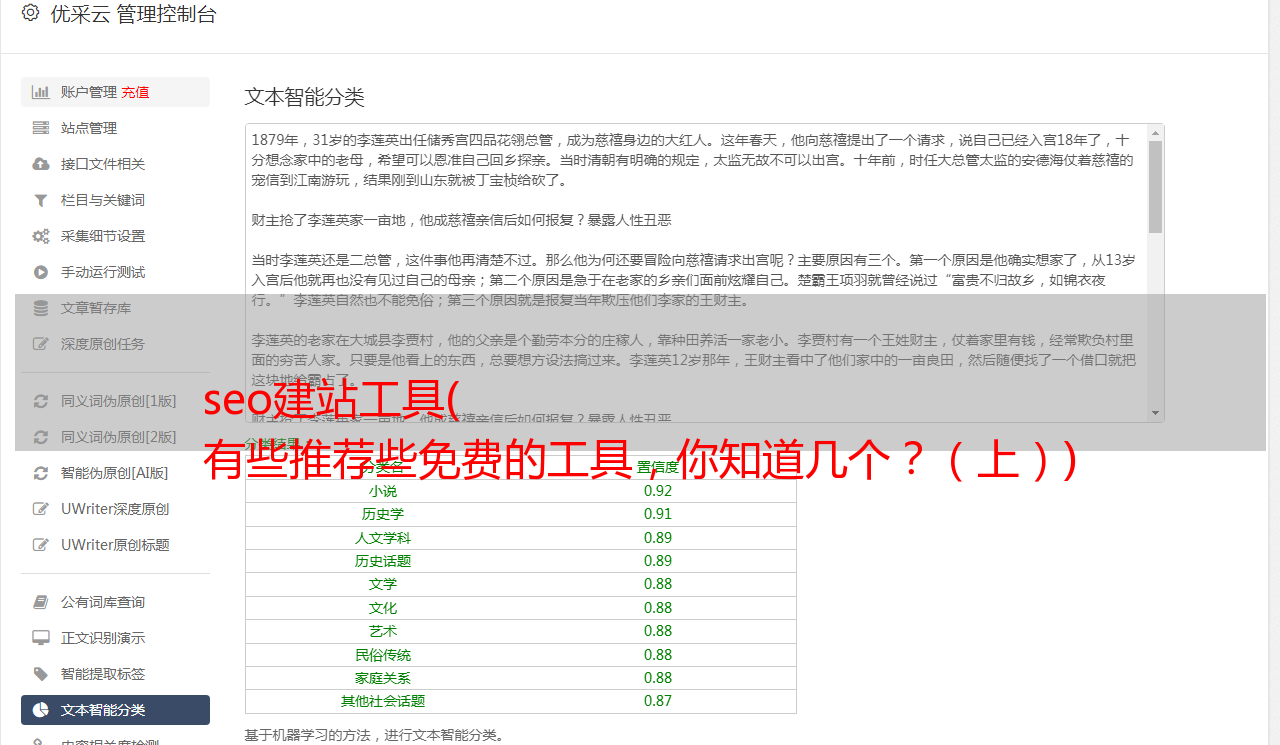Click the database icon for 文章暂存库
This screenshot has width=1280, height=745.
point(41,308)
